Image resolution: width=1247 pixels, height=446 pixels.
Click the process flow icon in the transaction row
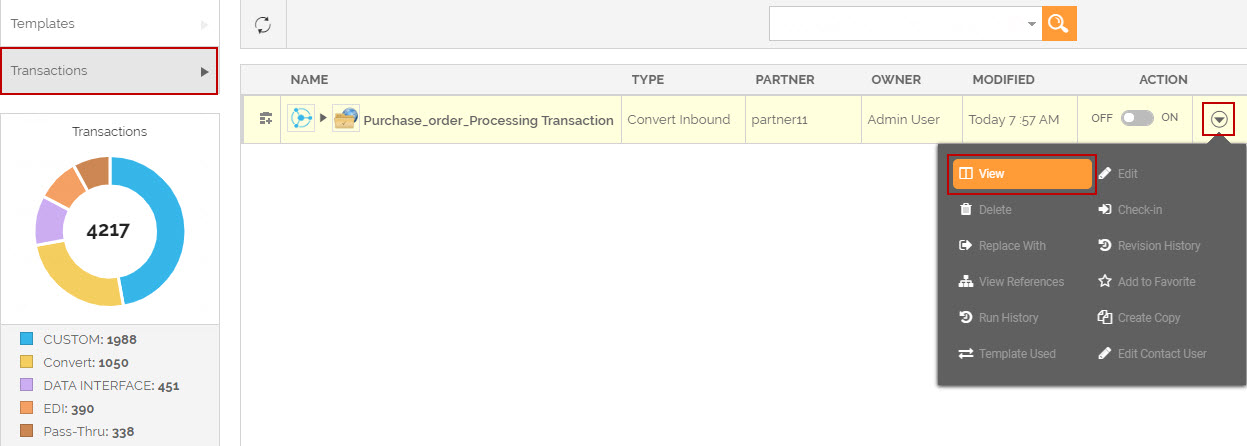(301, 119)
